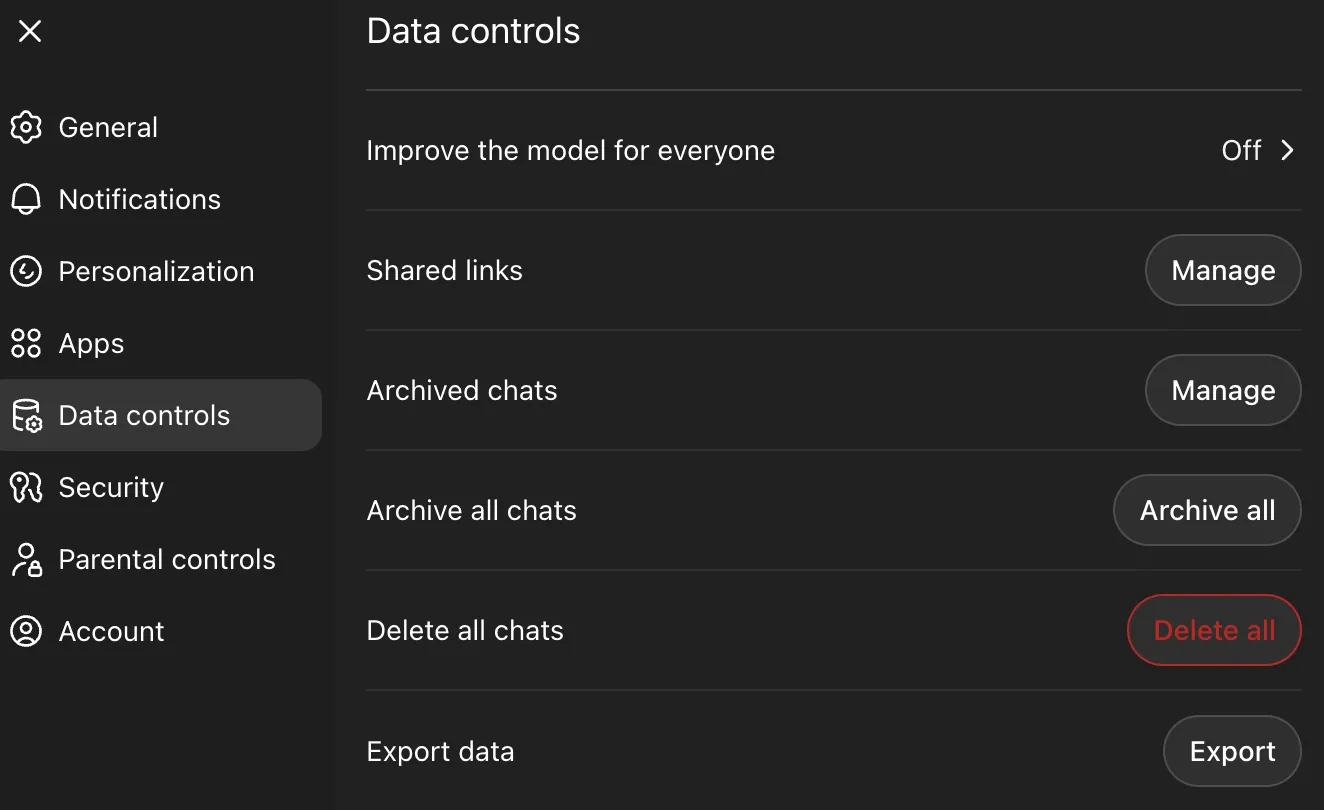This screenshot has width=1324, height=810.
Task: Select the Personalization menu label
Action: pyautogui.click(x=156, y=271)
